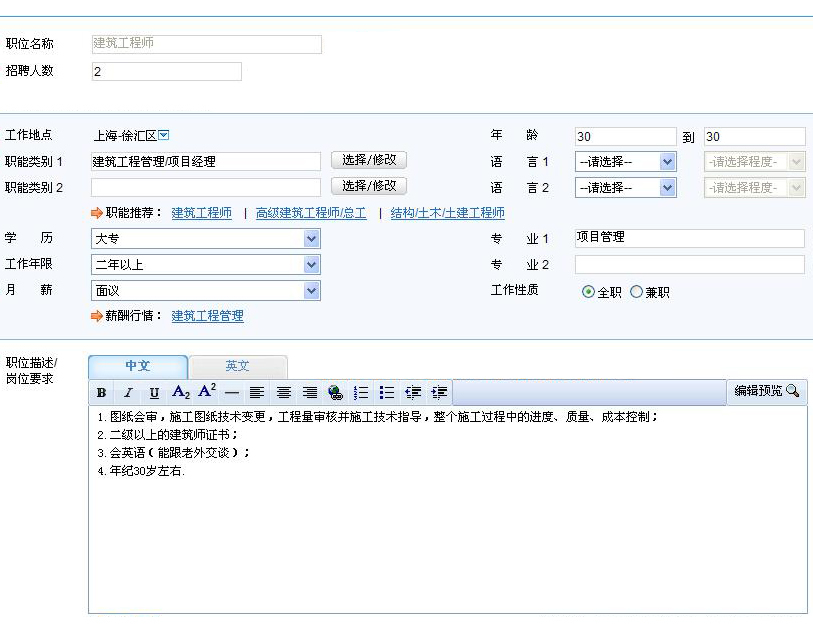Toggle bold formatting in the editor
This screenshot has height=629, width=813.
pyautogui.click(x=102, y=393)
